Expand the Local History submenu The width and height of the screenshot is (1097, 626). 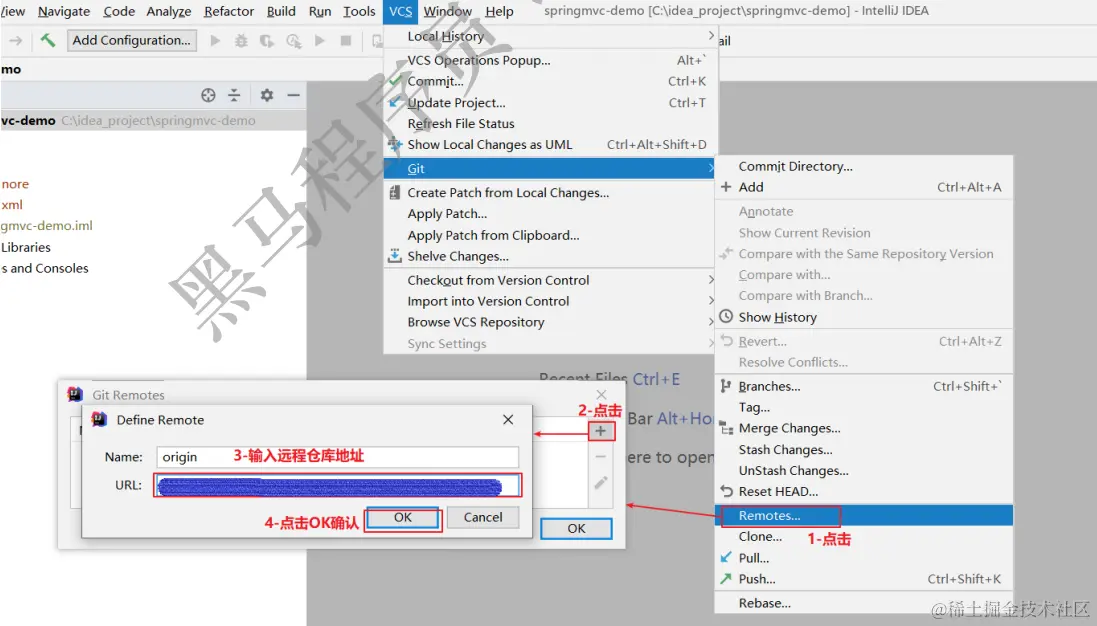(550, 36)
